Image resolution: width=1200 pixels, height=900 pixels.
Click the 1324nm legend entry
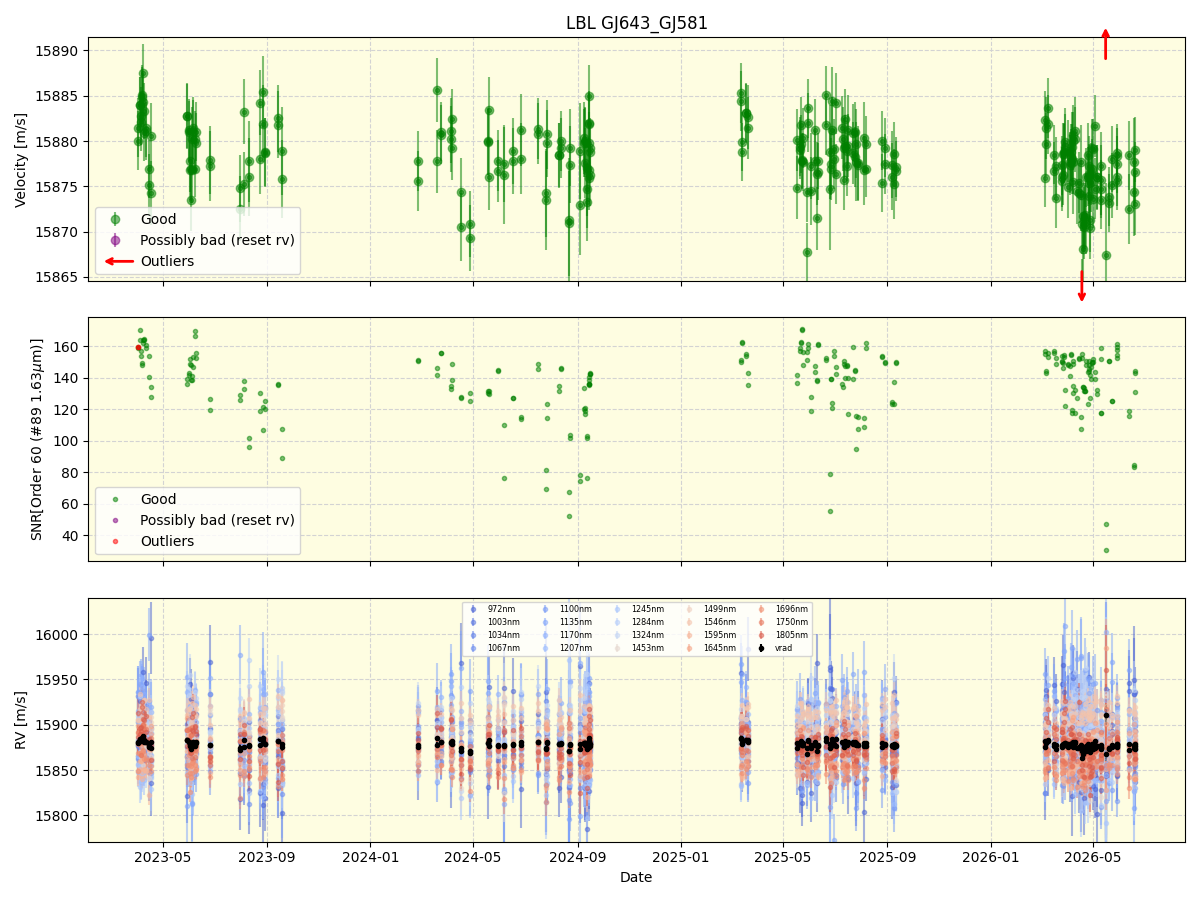[x=639, y=635]
